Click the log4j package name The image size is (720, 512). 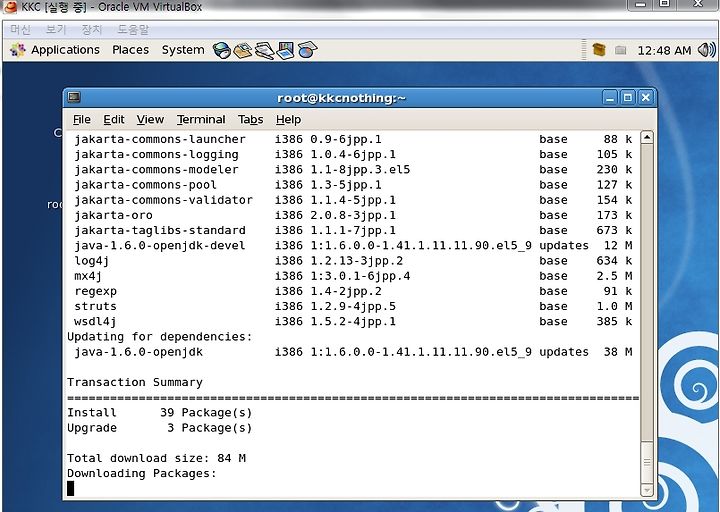92,261
